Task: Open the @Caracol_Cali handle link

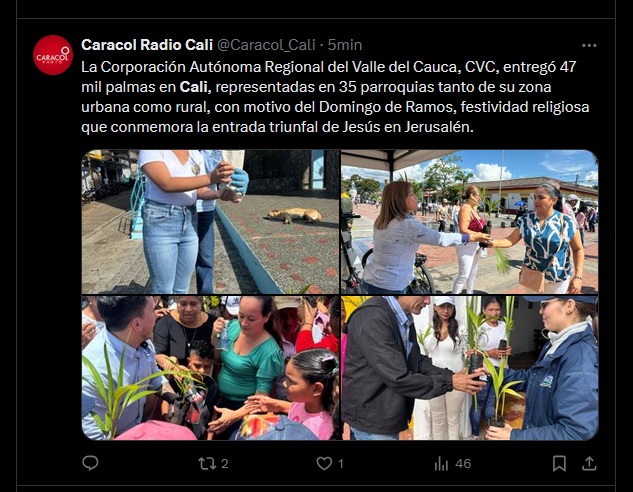Action: pos(266,45)
